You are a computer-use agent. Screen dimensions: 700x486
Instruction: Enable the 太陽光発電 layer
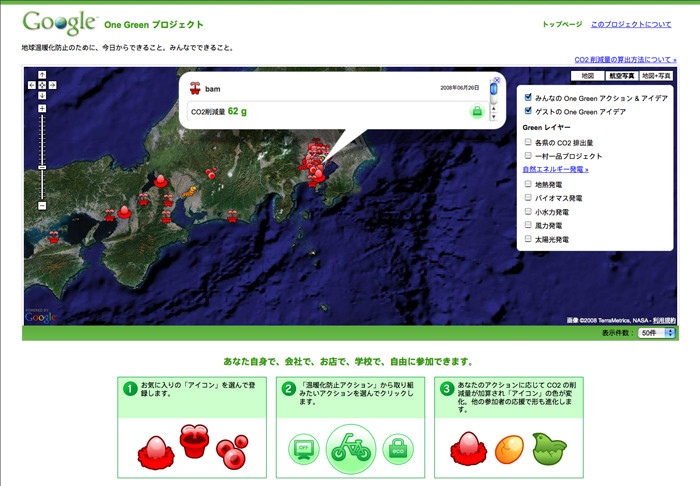(528, 239)
